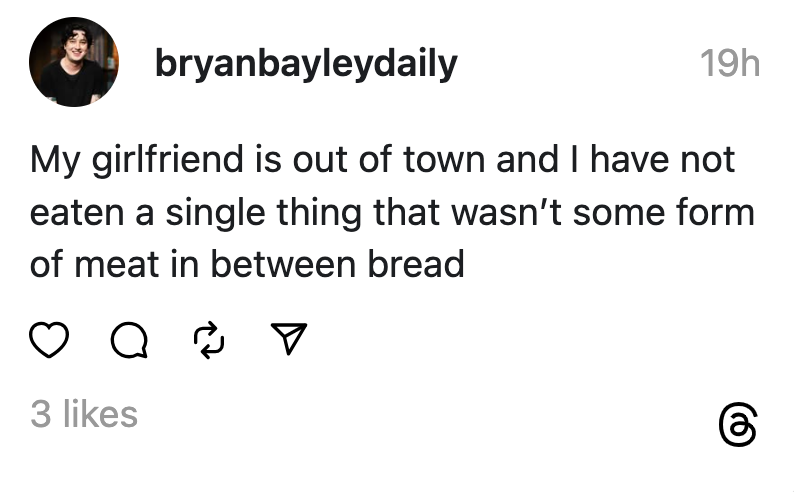Open the post by clicking its text

(392, 212)
